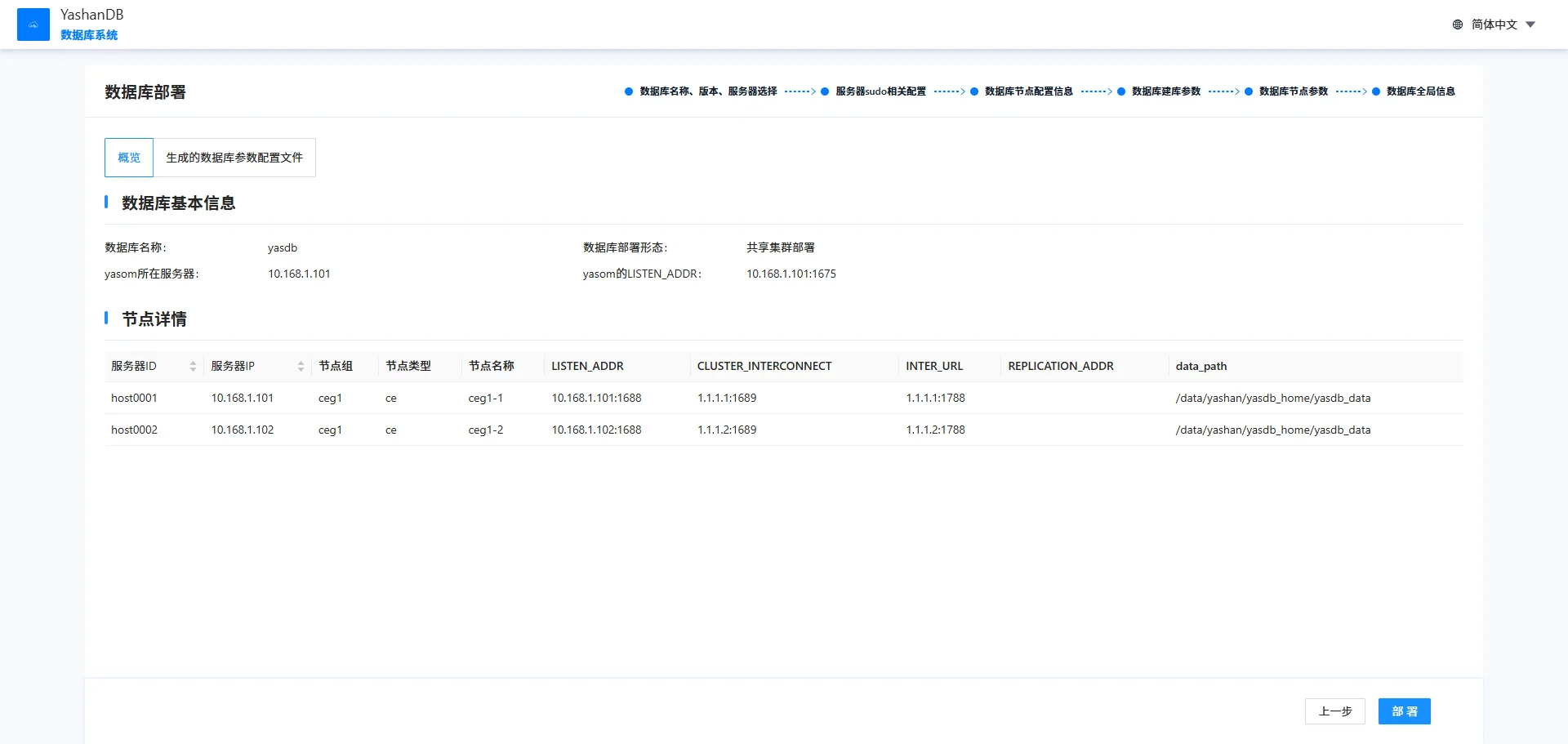Select the host0001 table row

coord(134,398)
